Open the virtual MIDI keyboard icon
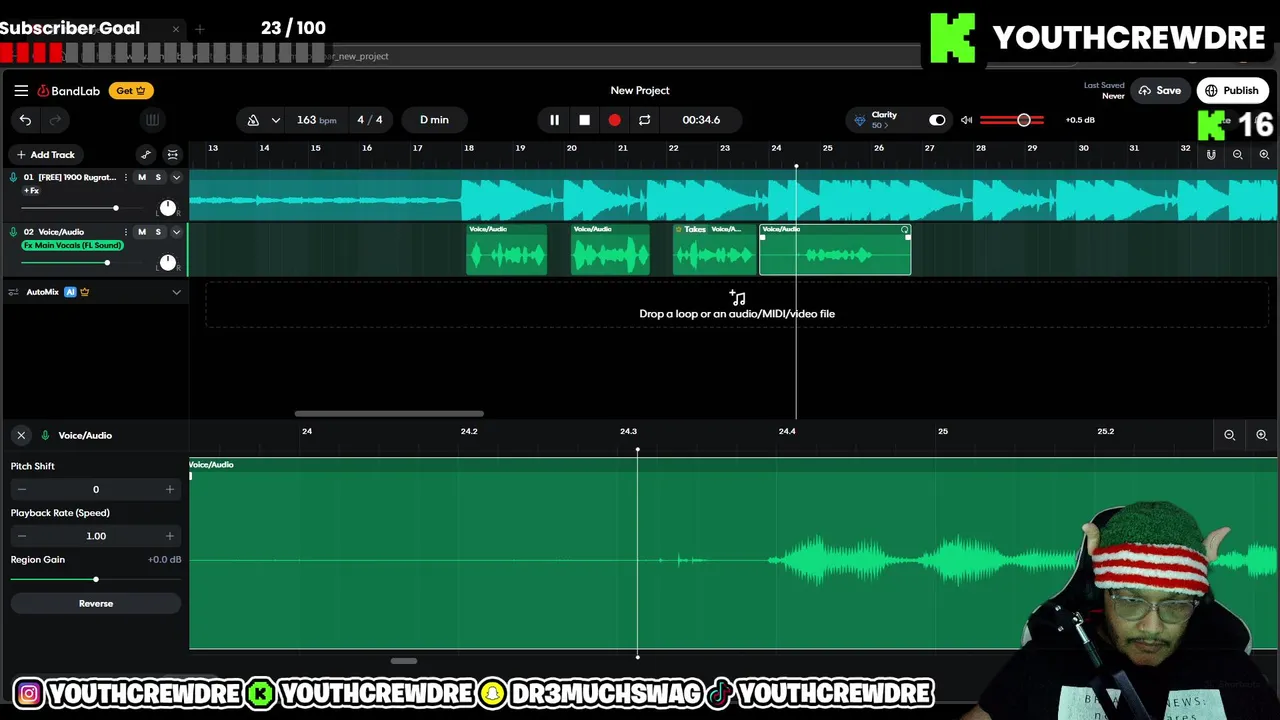1280x720 pixels. pos(152,120)
